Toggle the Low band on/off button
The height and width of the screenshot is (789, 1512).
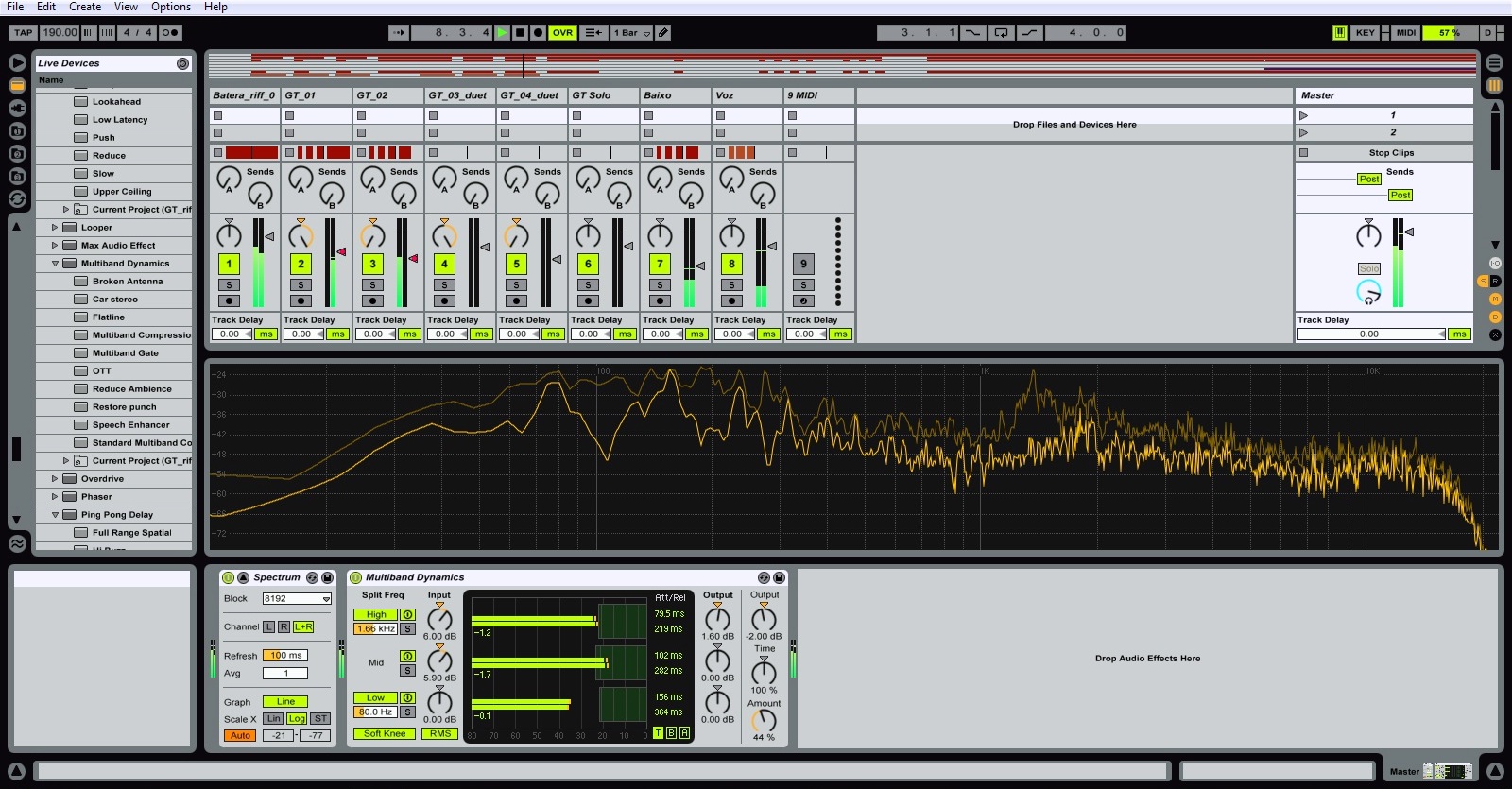(x=407, y=697)
